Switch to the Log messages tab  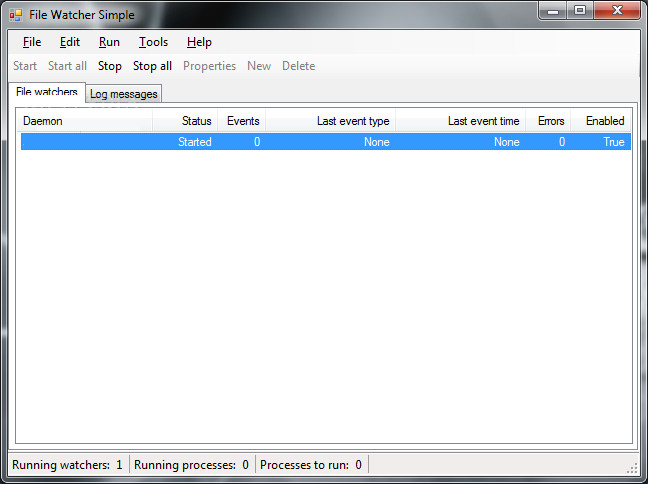pos(124,94)
